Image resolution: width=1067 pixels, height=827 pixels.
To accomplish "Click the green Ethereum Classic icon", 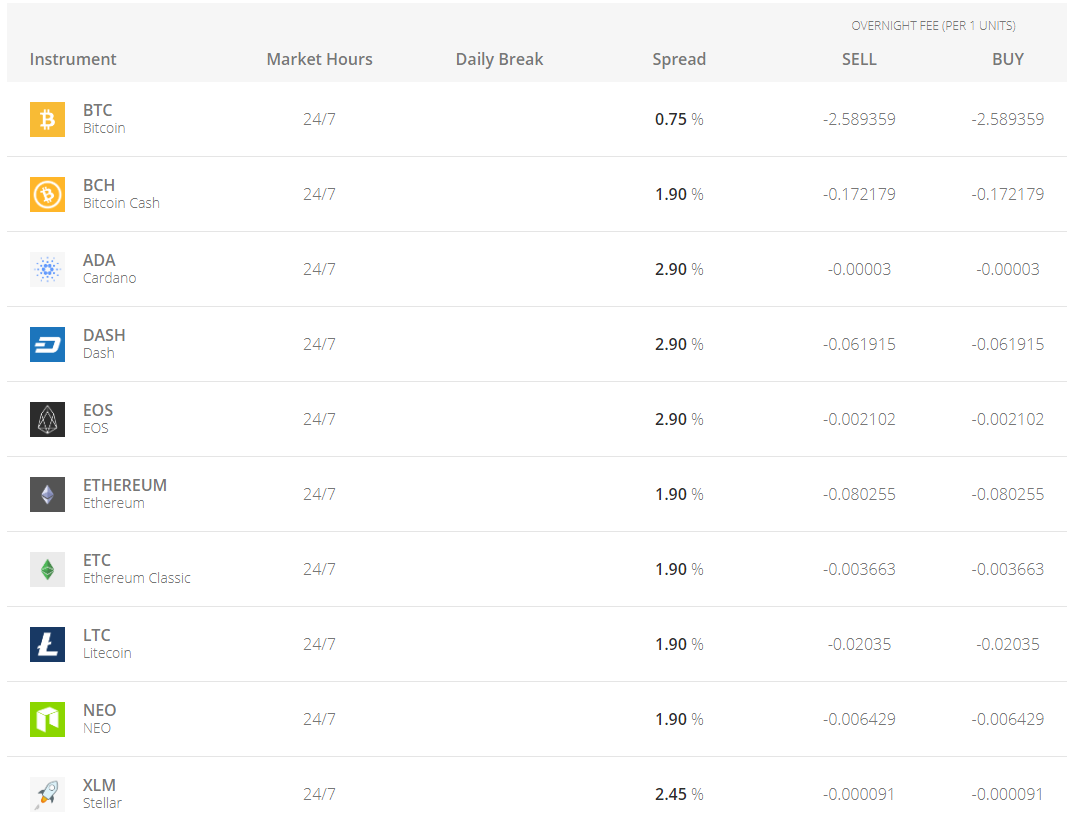I will tap(48, 568).
